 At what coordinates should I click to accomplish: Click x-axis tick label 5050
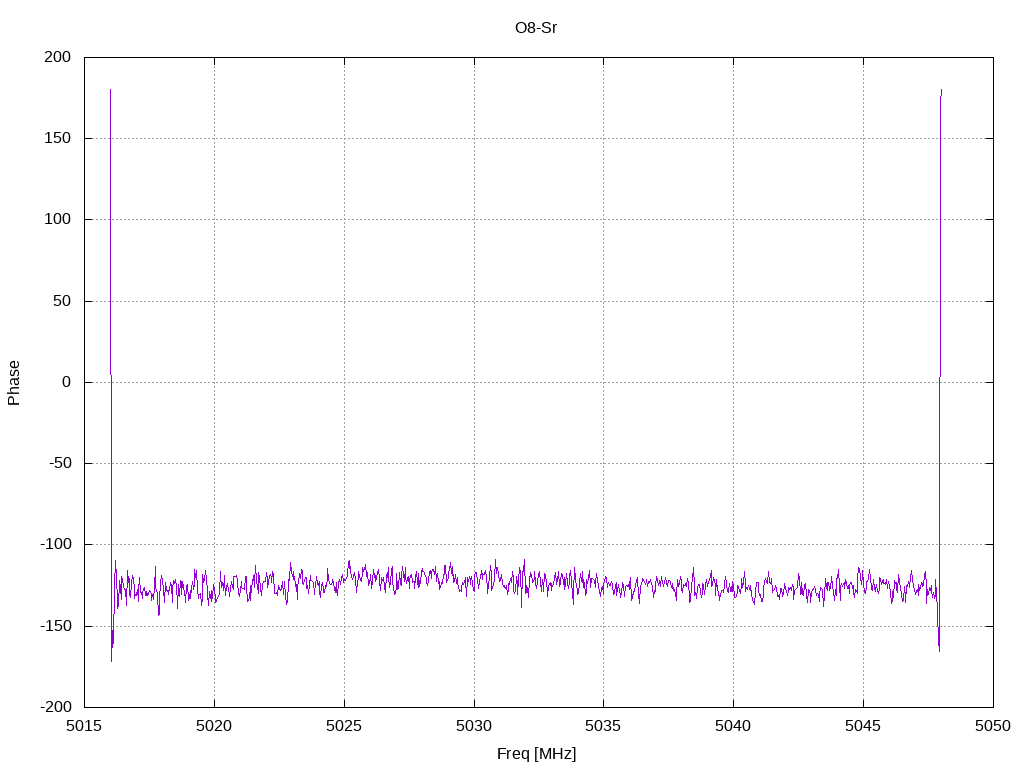[x=993, y=726]
